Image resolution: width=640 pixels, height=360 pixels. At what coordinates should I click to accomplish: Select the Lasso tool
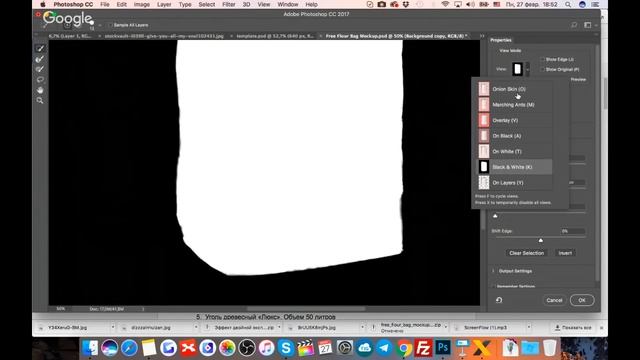pyautogui.click(x=40, y=80)
